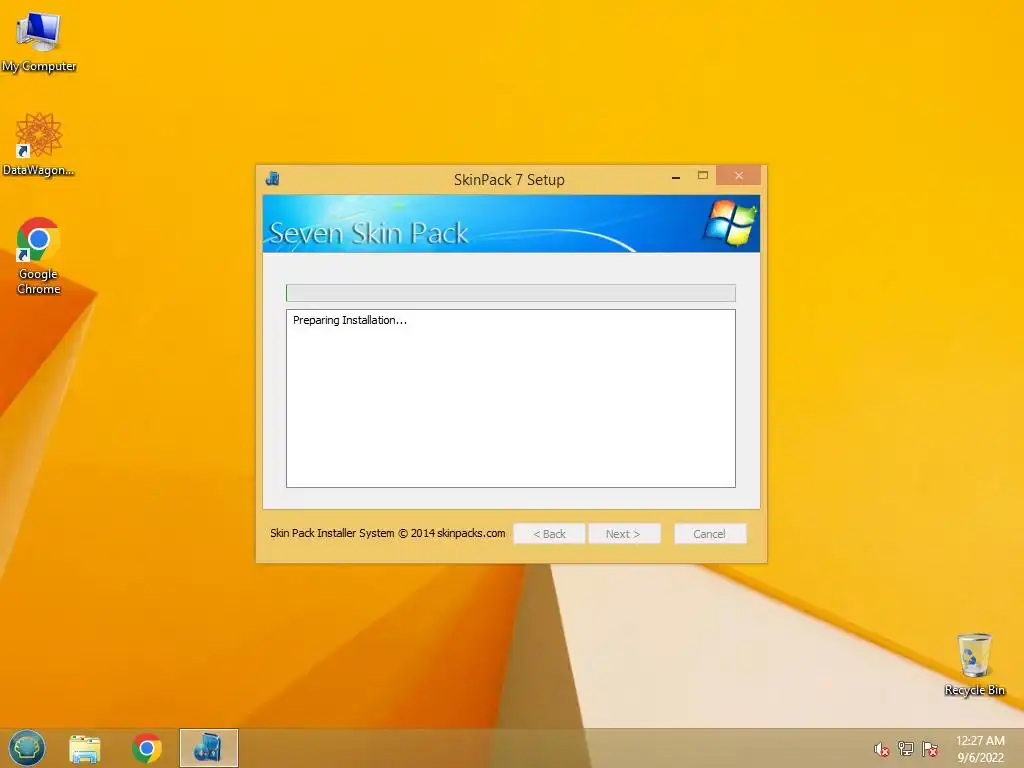The height and width of the screenshot is (768, 1024).
Task: Open the network status tray icon
Action: pos(906,749)
